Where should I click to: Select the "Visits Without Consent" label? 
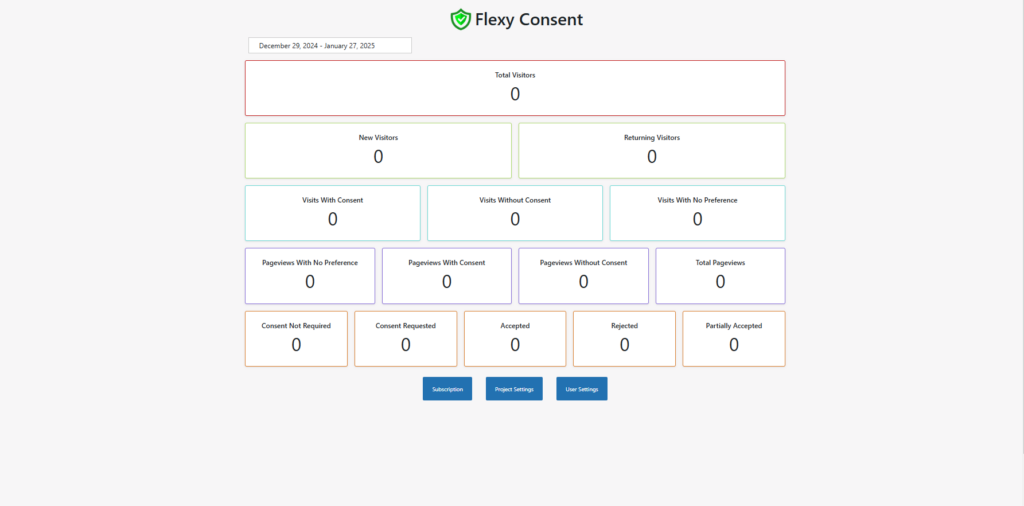515,200
